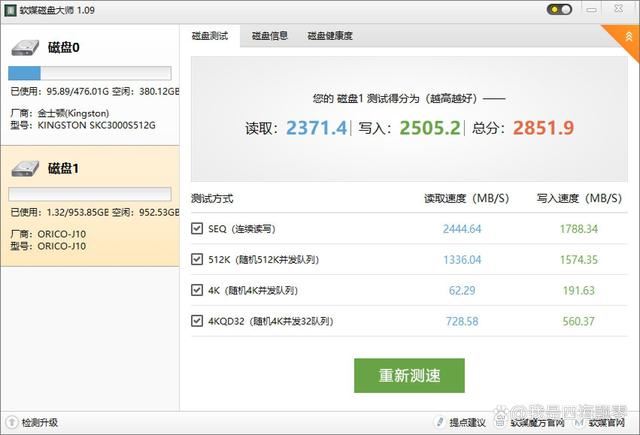This screenshot has width=640, height=435.
Task: Toggle the yellow switch in the title bar
Action: (559, 9)
